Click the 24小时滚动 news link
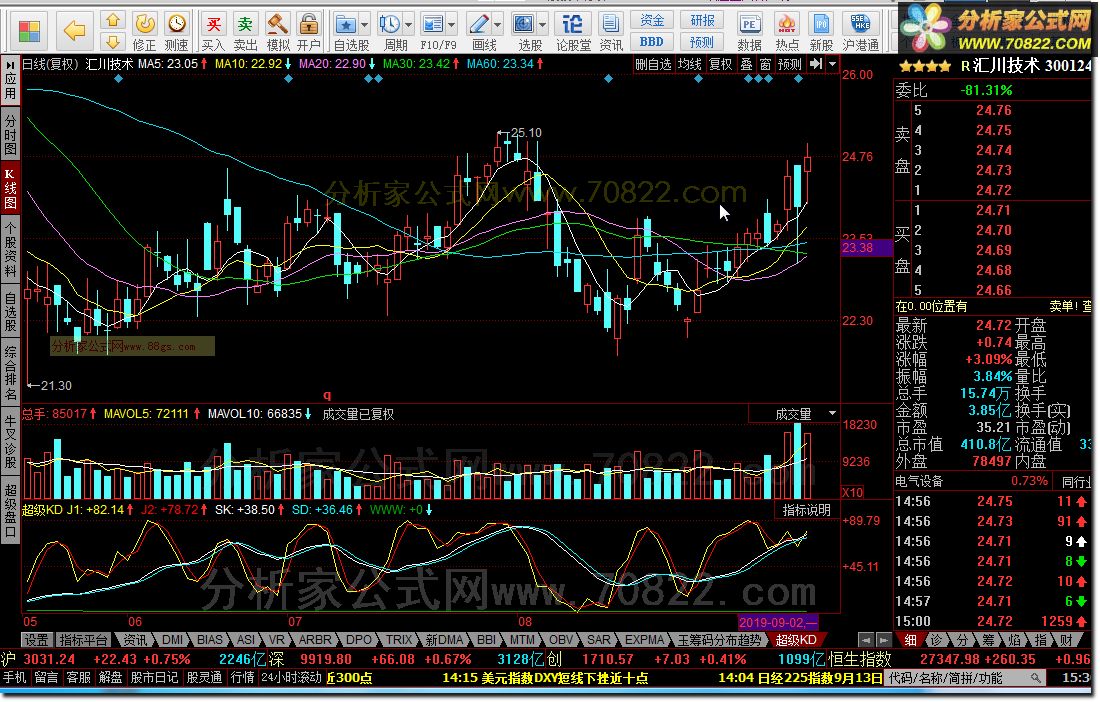The image size is (1100, 702). pos(291,677)
